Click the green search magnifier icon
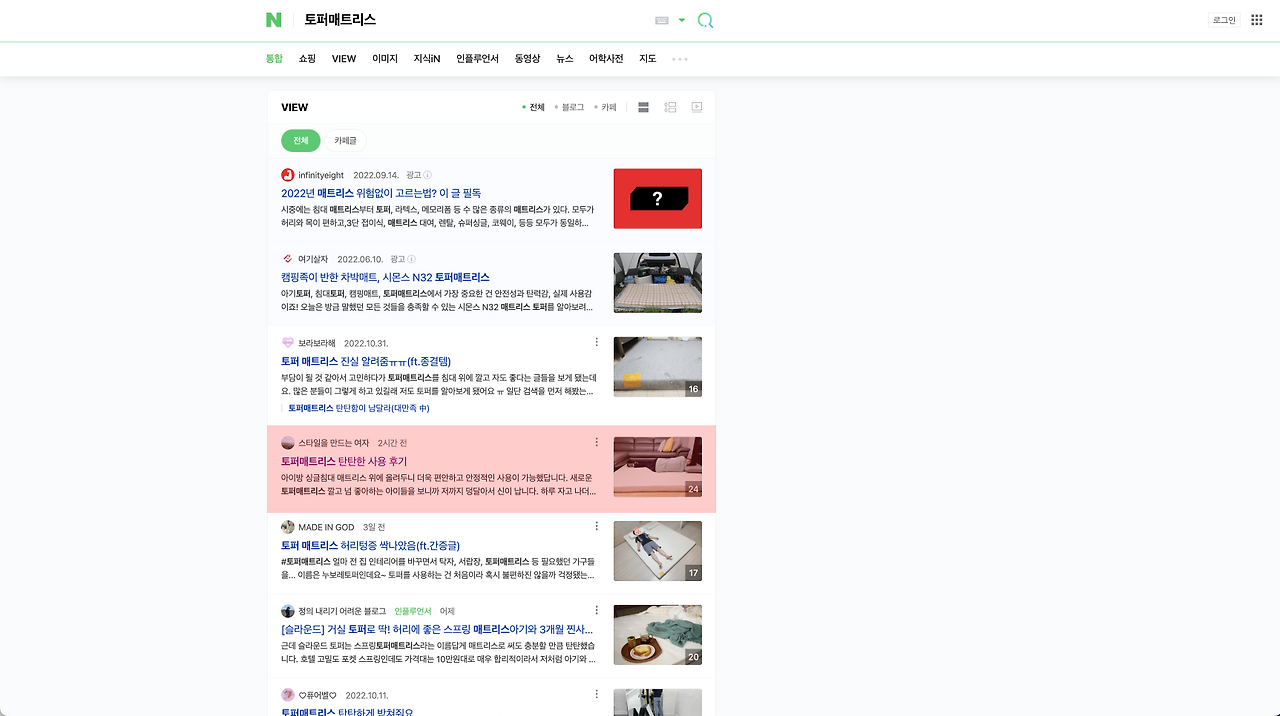Image resolution: width=1280 pixels, height=716 pixels. pyautogui.click(x=705, y=19)
